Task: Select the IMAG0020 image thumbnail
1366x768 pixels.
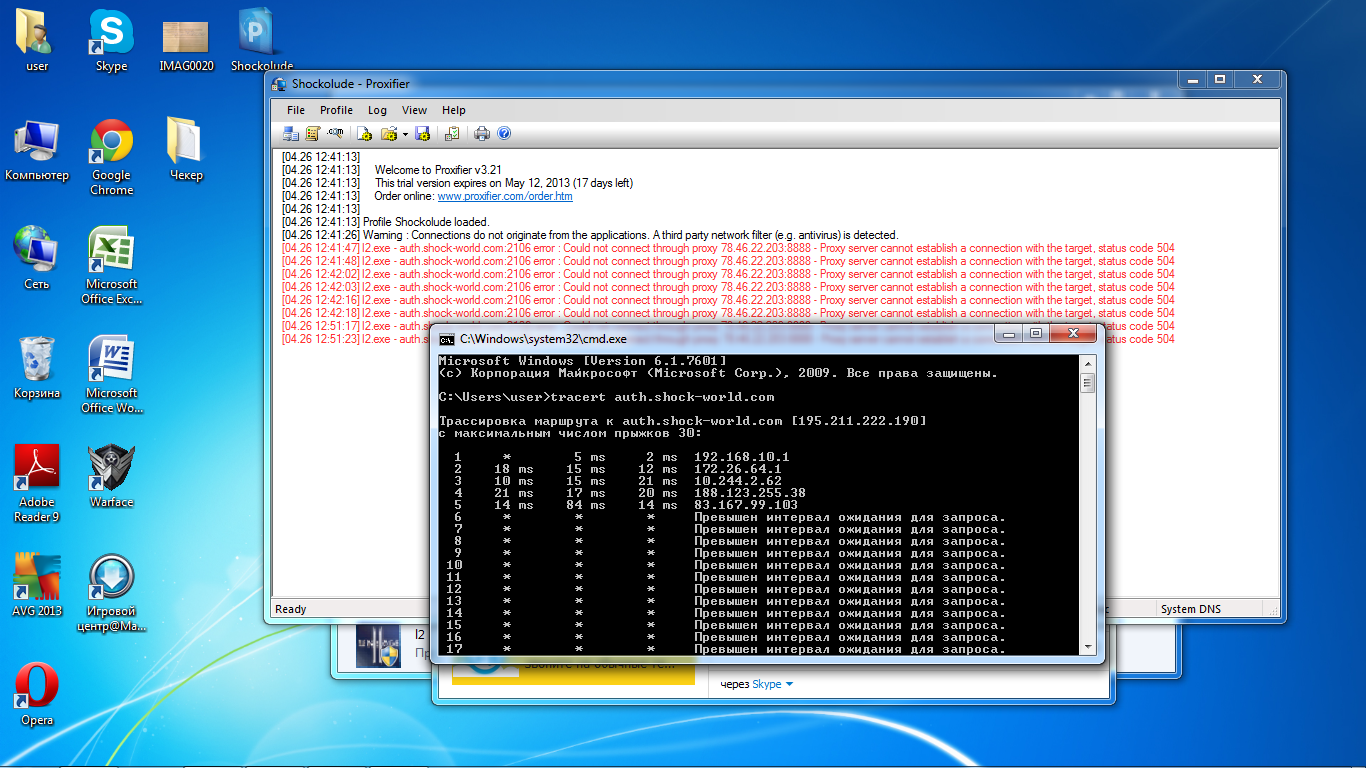Action: coord(186,46)
